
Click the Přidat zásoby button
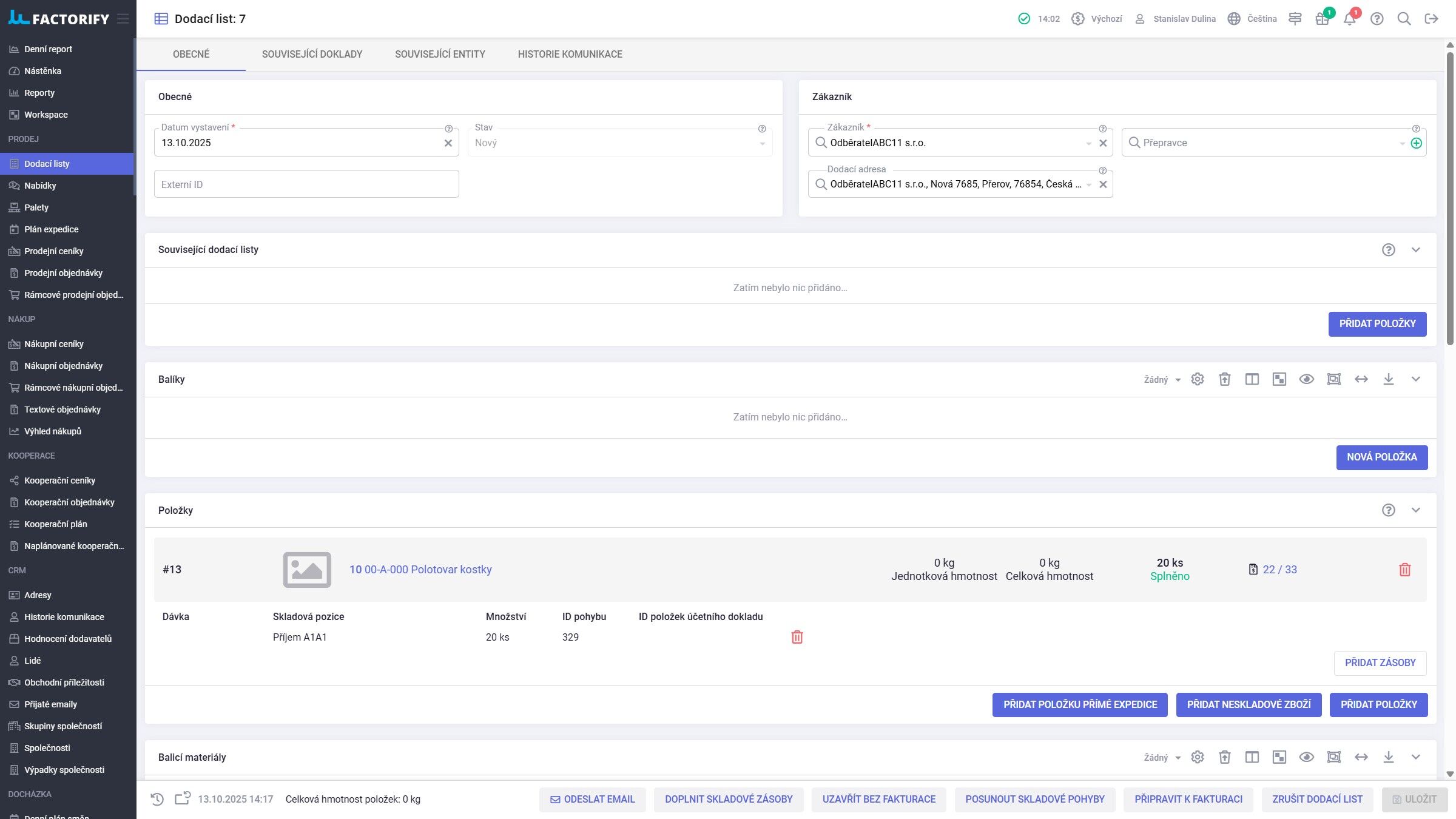1380,662
